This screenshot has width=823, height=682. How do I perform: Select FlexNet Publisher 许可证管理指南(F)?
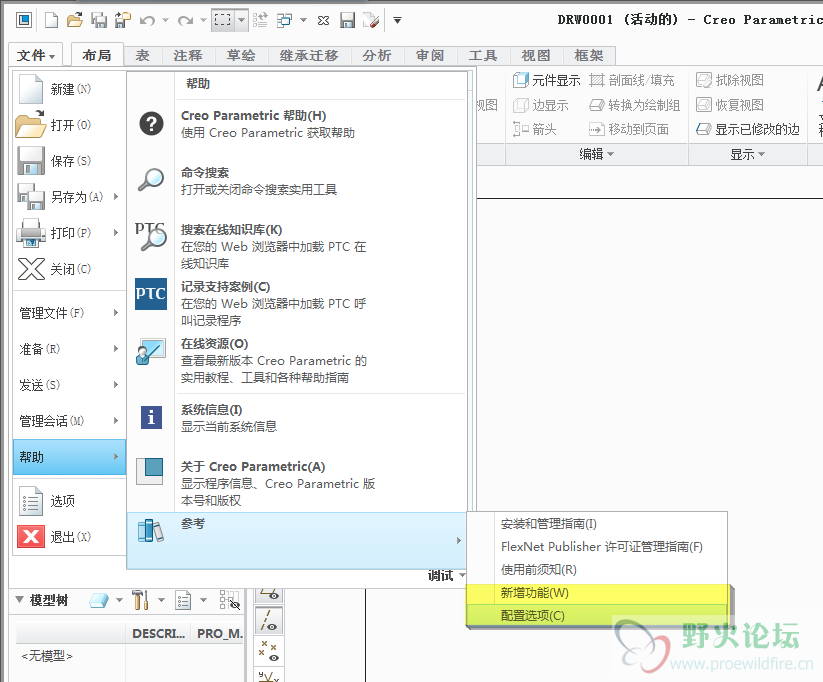pyautogui.click(x=597, y=547)
